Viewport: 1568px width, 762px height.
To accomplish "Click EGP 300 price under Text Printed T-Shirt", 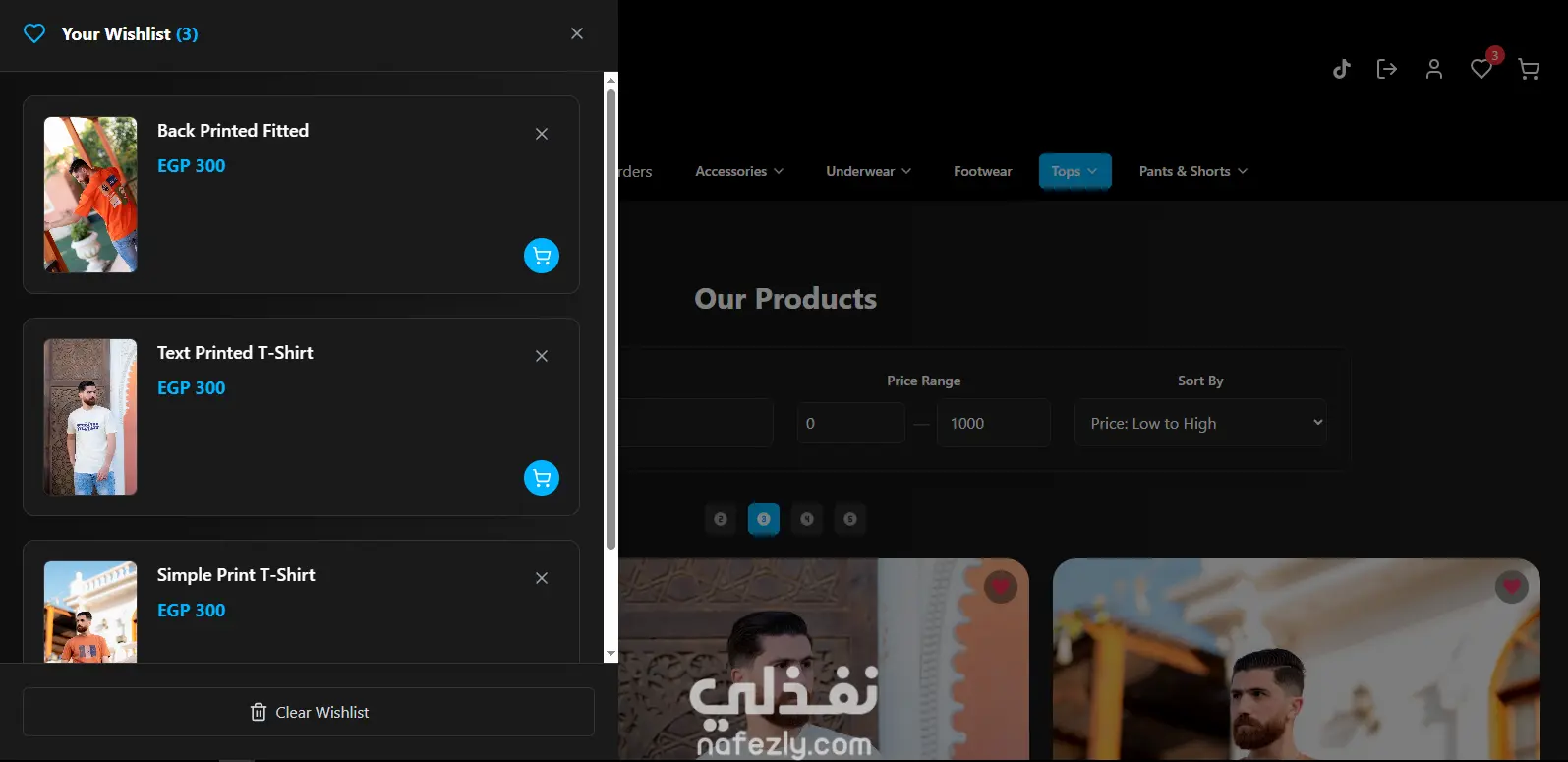I will tap(192, 388).
